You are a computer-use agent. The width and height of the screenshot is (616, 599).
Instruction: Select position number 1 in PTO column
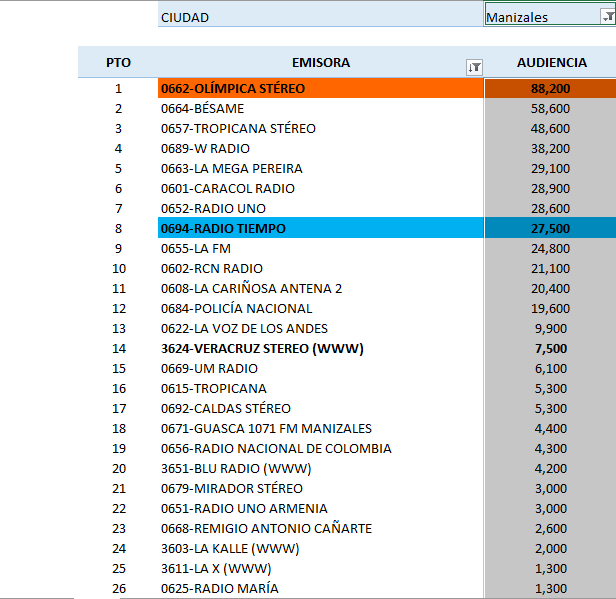[x=118, y=88]
